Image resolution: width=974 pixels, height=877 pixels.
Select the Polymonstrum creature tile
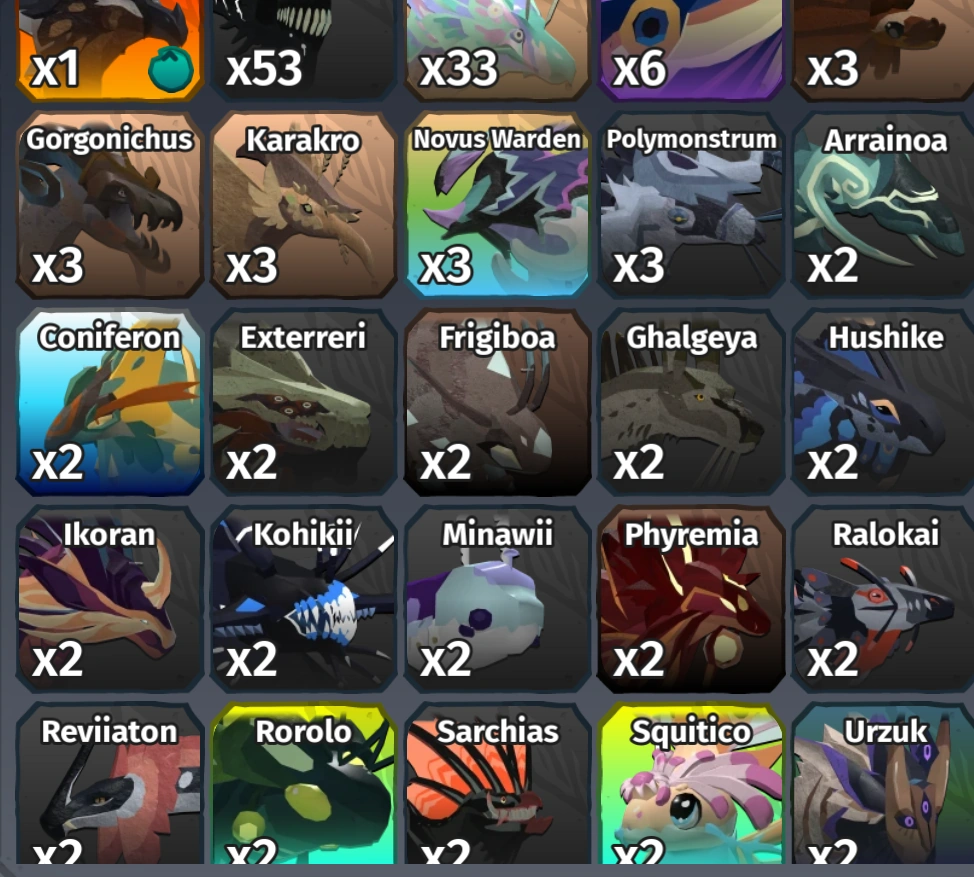[x=691, y=205]
